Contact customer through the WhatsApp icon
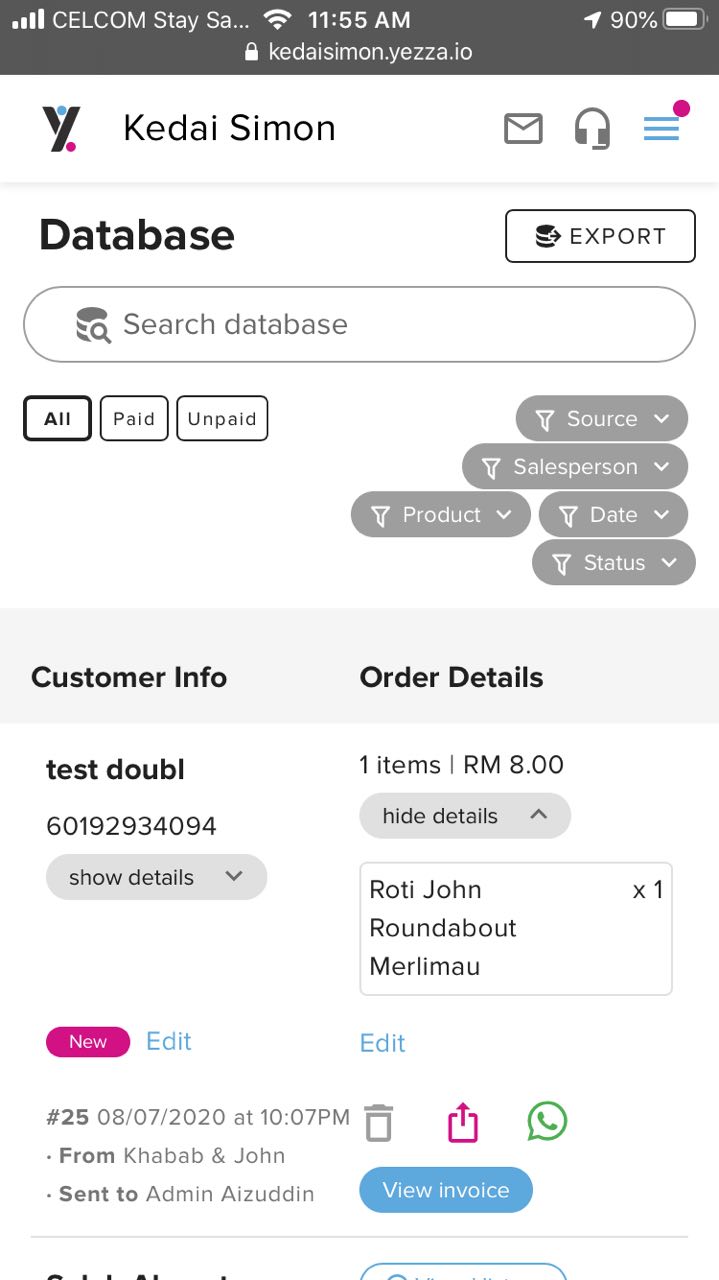 tap(546, 1122)
